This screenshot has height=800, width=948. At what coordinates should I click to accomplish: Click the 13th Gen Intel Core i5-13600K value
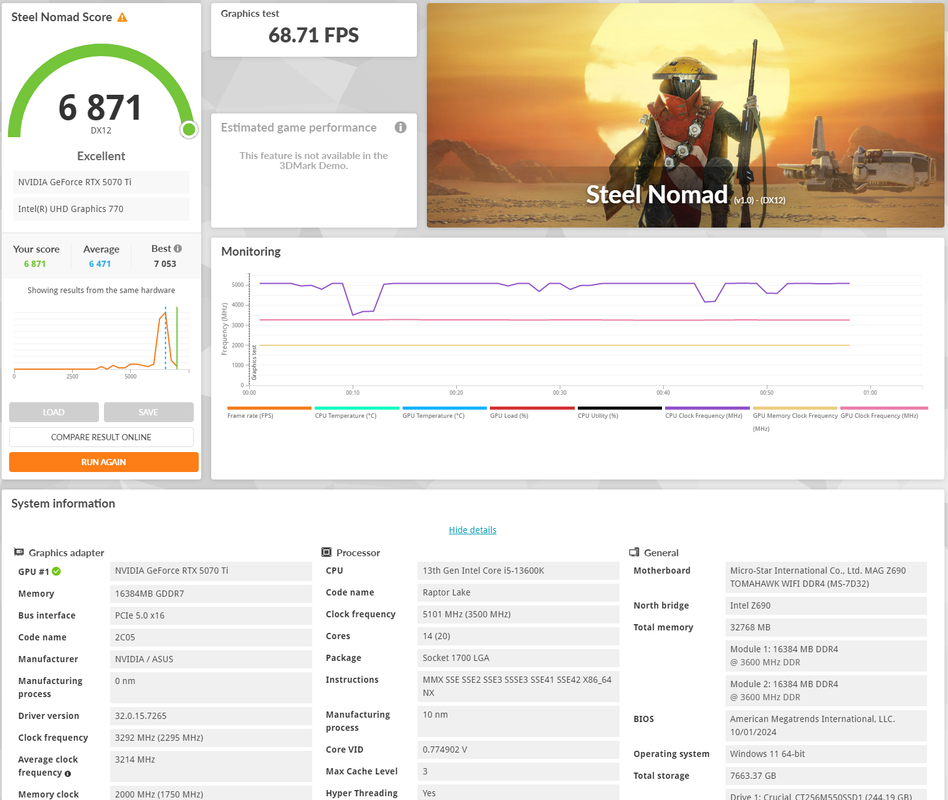[x=518, y=571]
